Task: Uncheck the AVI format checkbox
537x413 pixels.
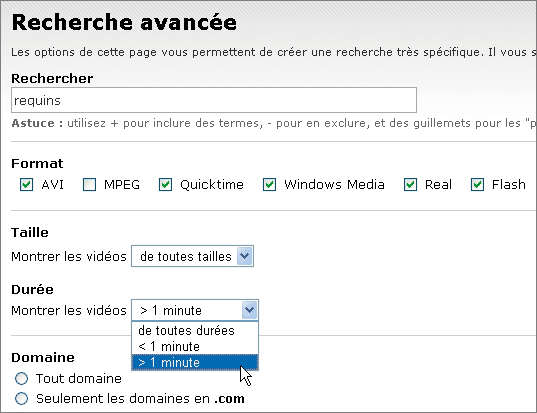Action: (x=27, y=185)
